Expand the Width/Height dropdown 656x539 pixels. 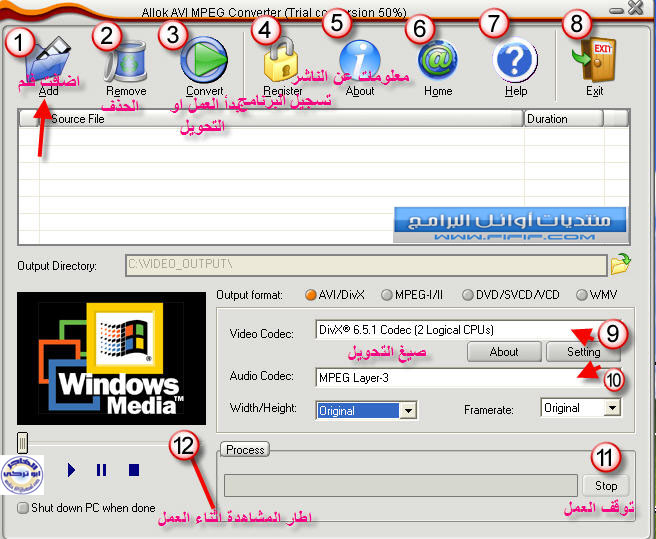[408, 410]
